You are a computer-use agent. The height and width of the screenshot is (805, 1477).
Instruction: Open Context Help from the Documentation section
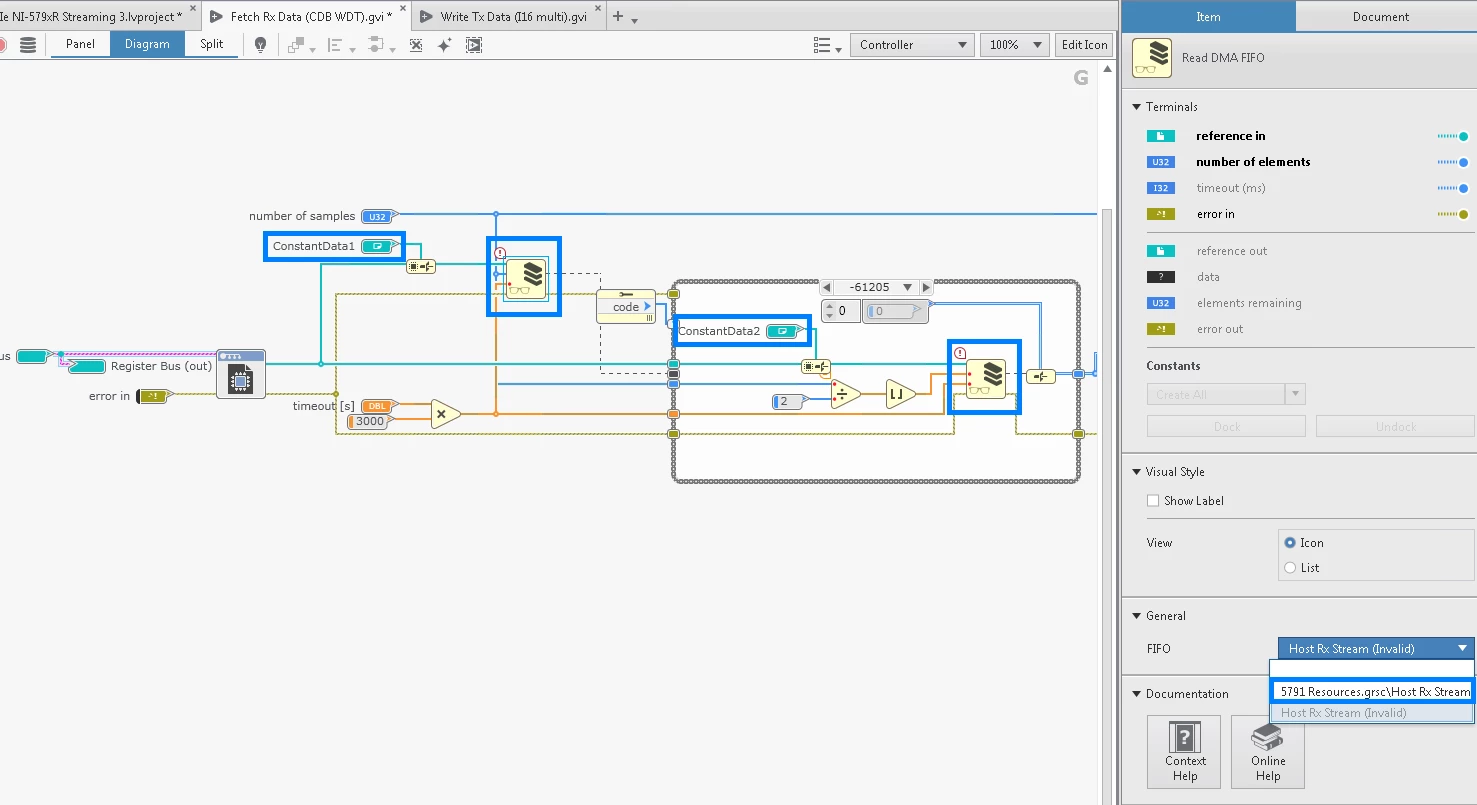[1184, 751]
